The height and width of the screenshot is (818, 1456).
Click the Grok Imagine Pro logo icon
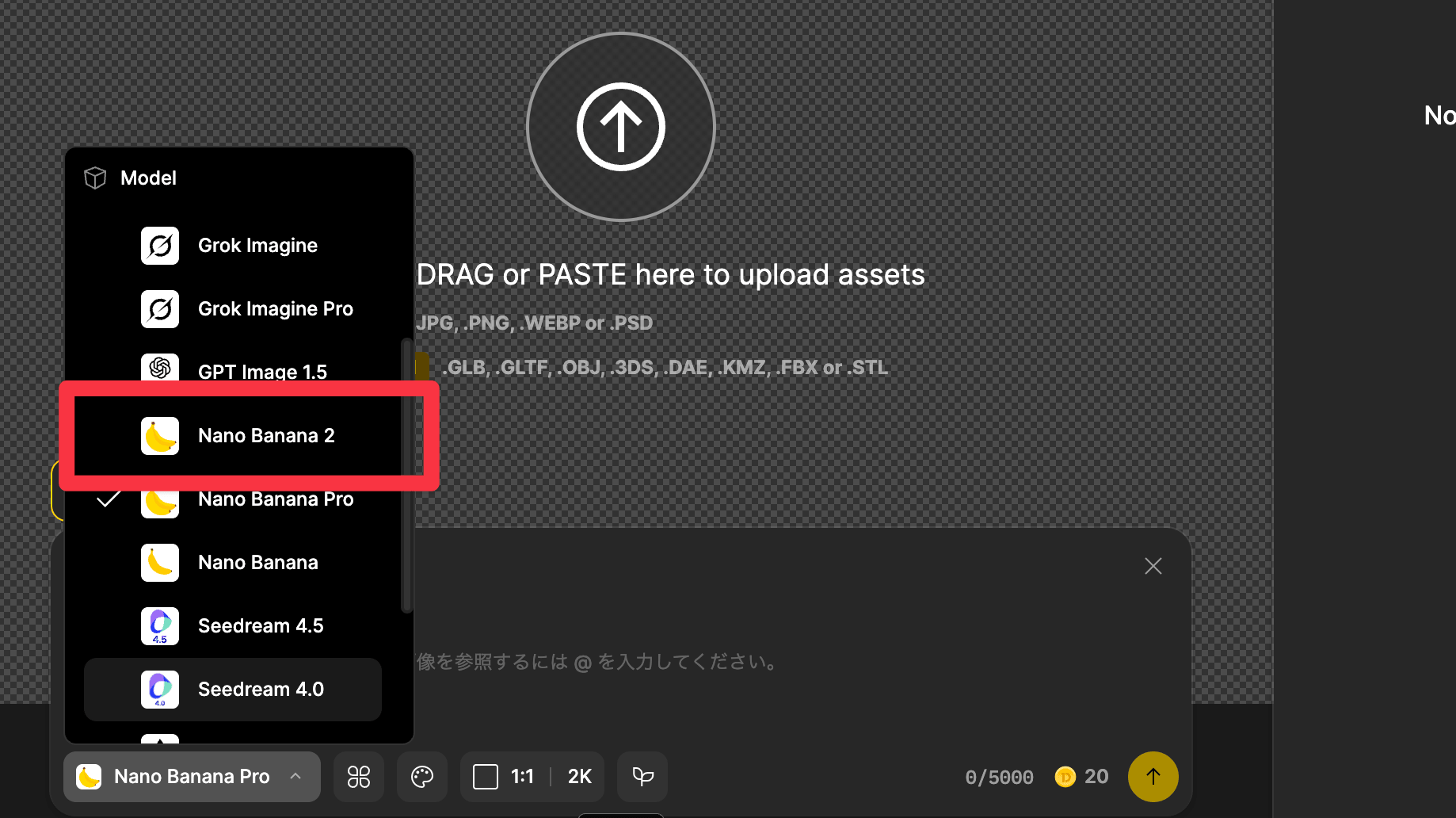(160, 309)
